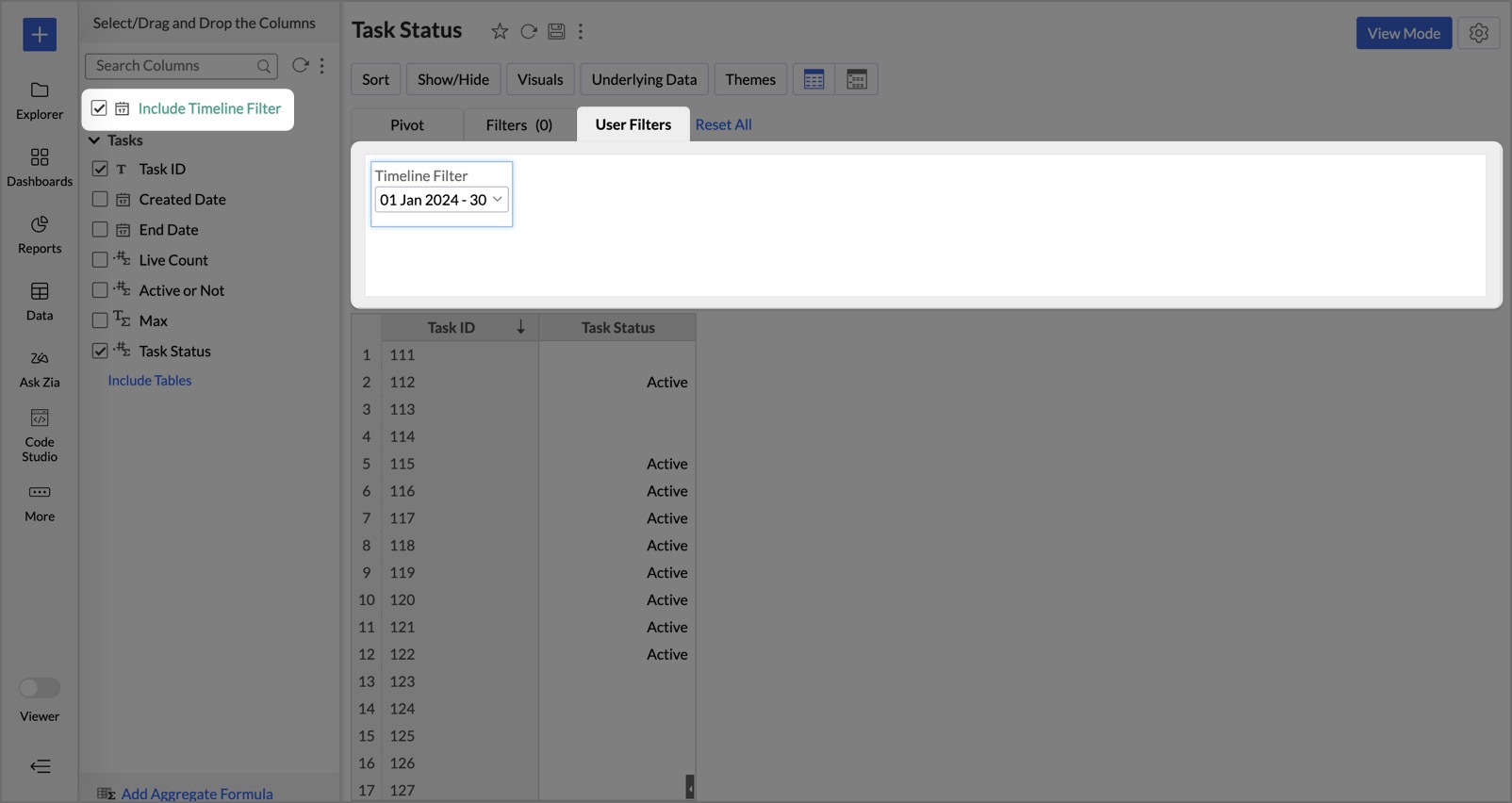Save the report using the disk icon

point(556,31)
